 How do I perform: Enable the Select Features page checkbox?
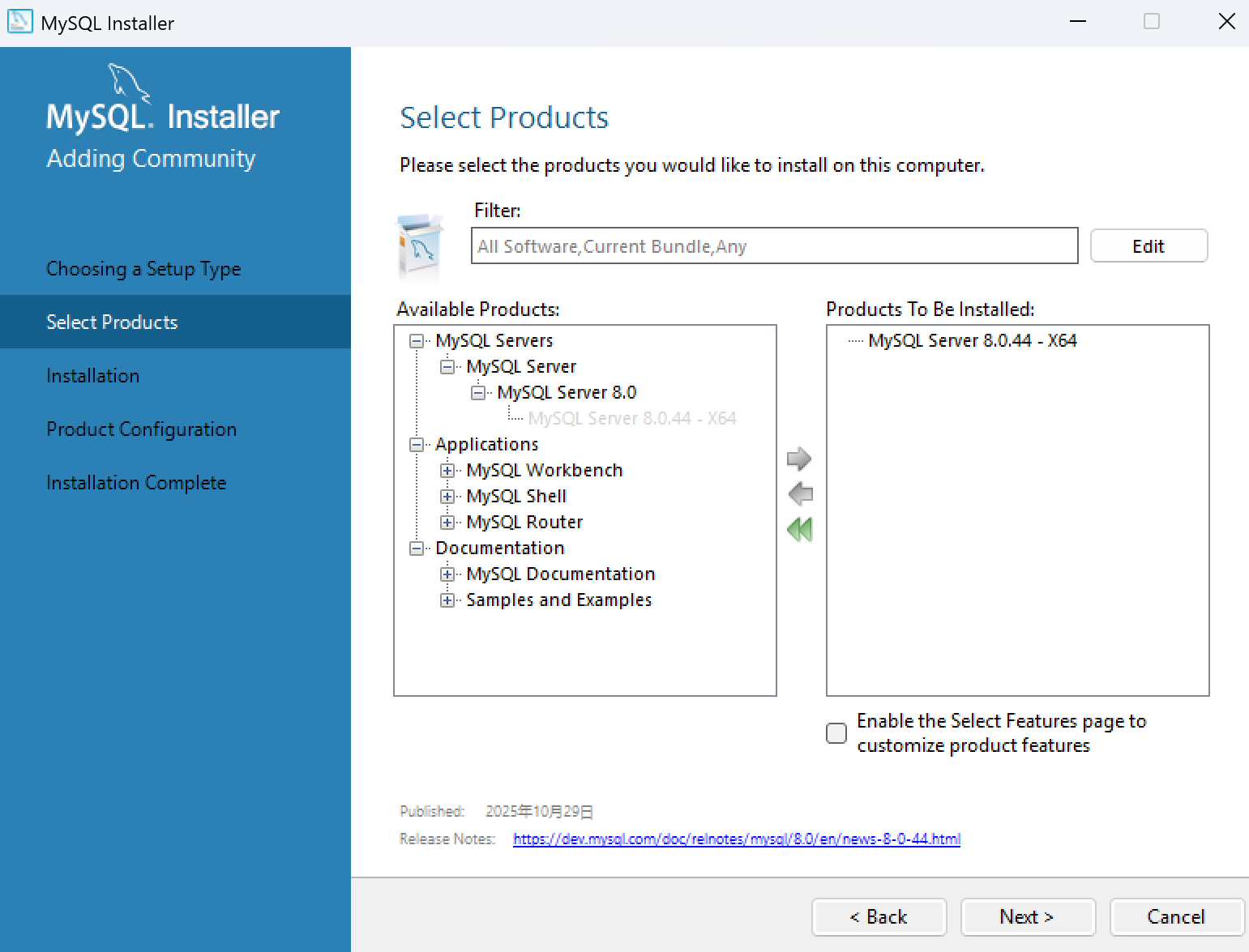[x=836, y=732]
